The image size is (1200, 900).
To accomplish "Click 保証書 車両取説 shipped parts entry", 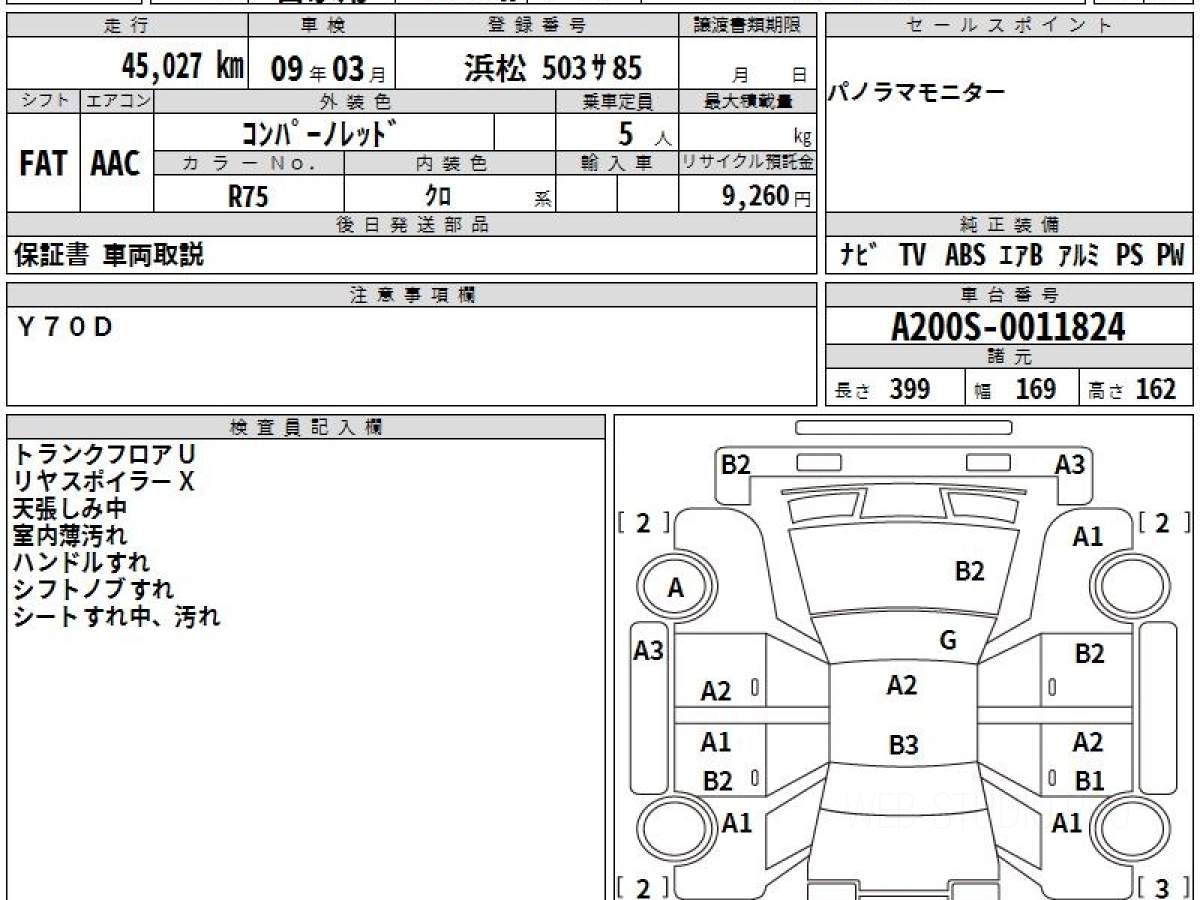I will (x=108, y=255).
